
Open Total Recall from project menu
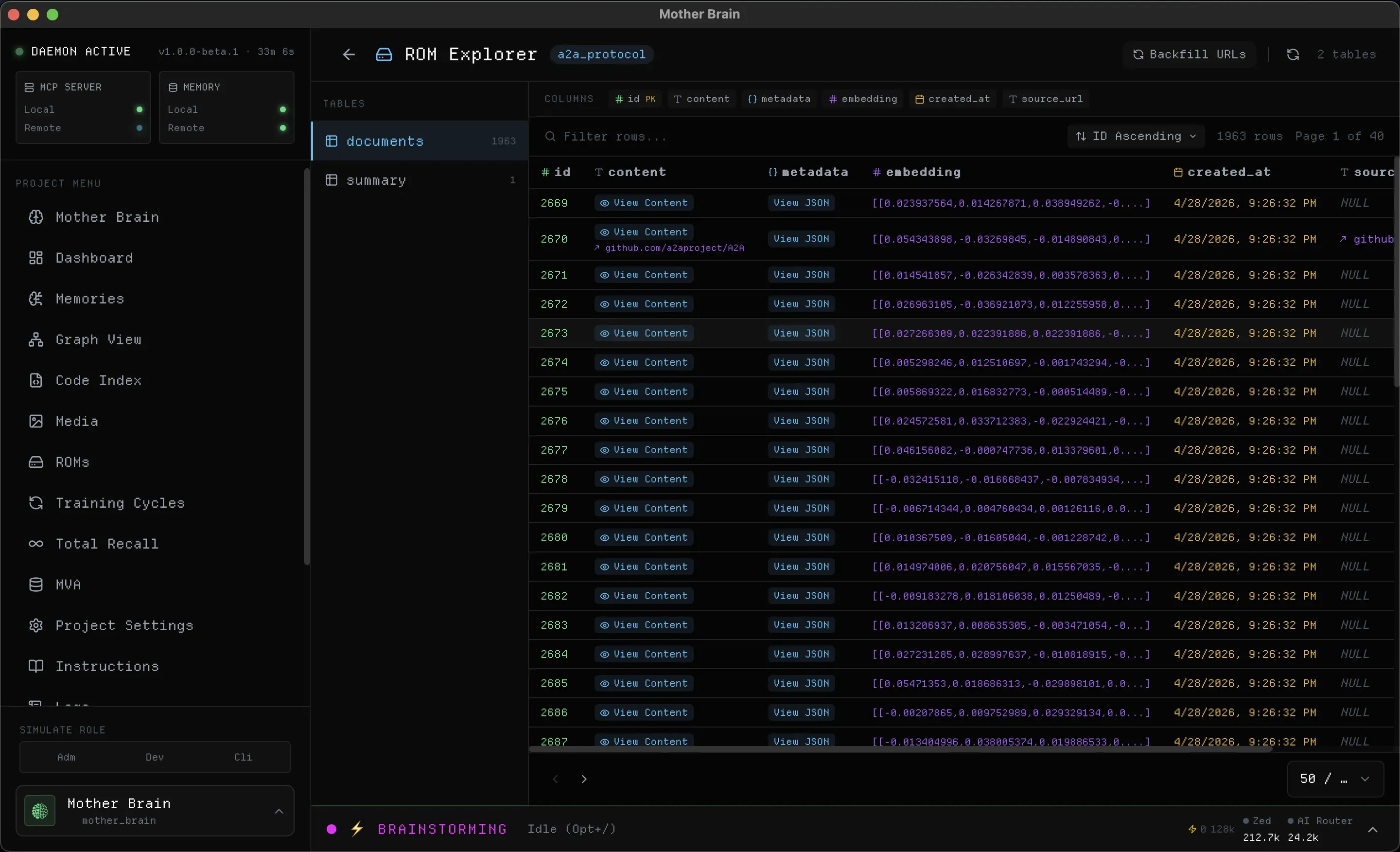click(94, 544)
